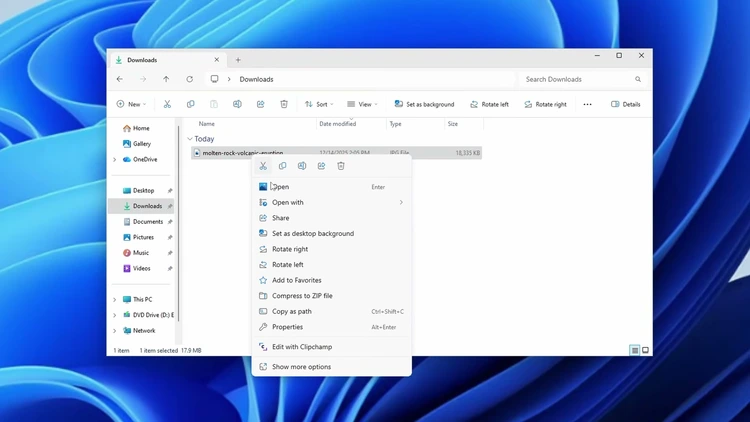The height and width of the screenshot is (422, 750).
Task: Cut the file using the toolbar scissors icon
Action: [x=167, y=104]
